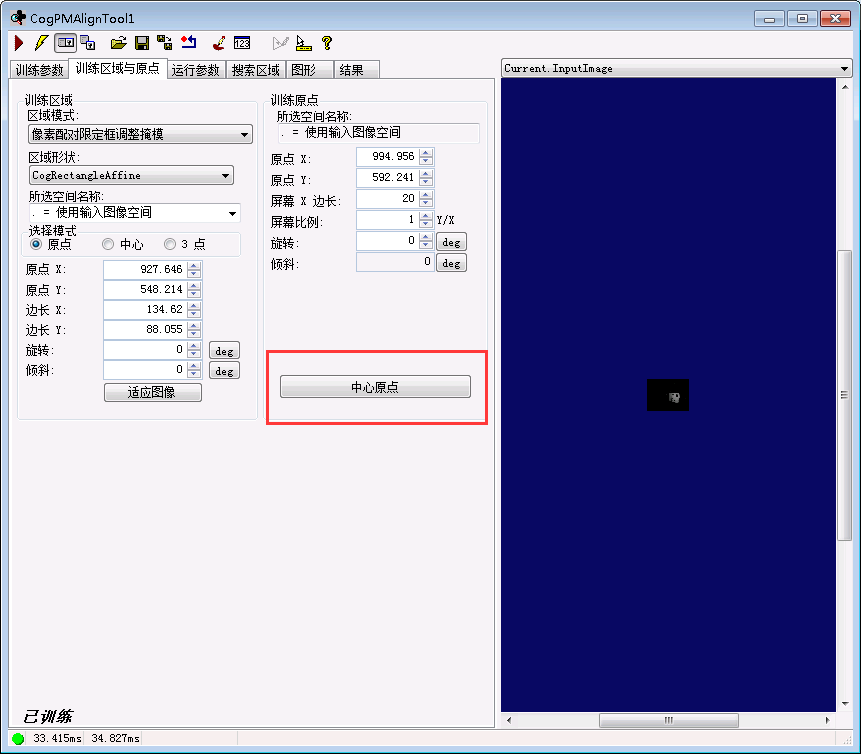This screenshot has height=754, width=861.
Task: Click the red train pencil icon
Action: click(218, 42)
